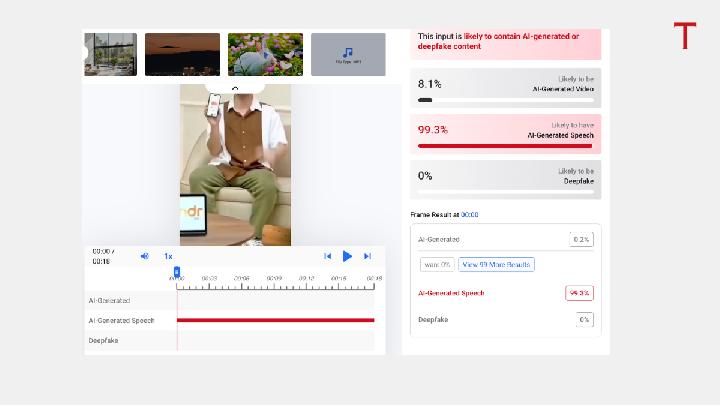Change the 1x playback speed
Viewport: 720px width, 405px height.
pyautogui.click(x=168, y=256)
